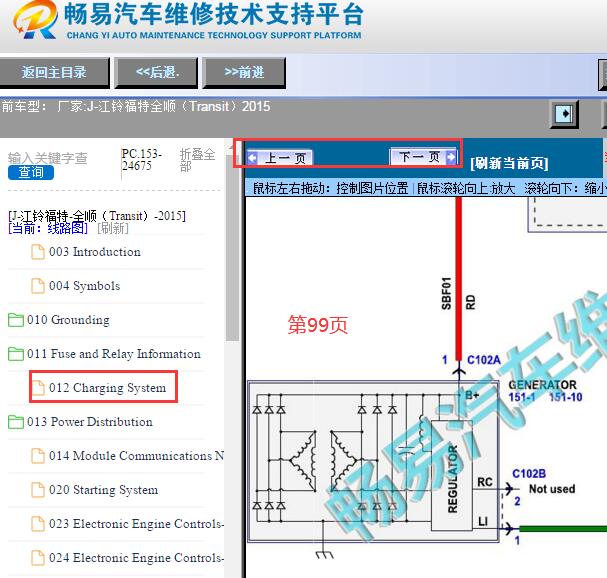Screen dimensions: 607x578
Task: Click right arrow icon of 下一页
Action: (x=451, y=157)
